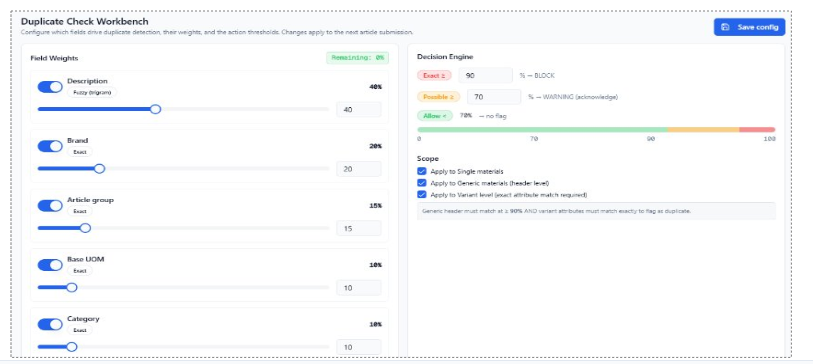Uncheck Apply to Single materials

(x=422, y=171)
